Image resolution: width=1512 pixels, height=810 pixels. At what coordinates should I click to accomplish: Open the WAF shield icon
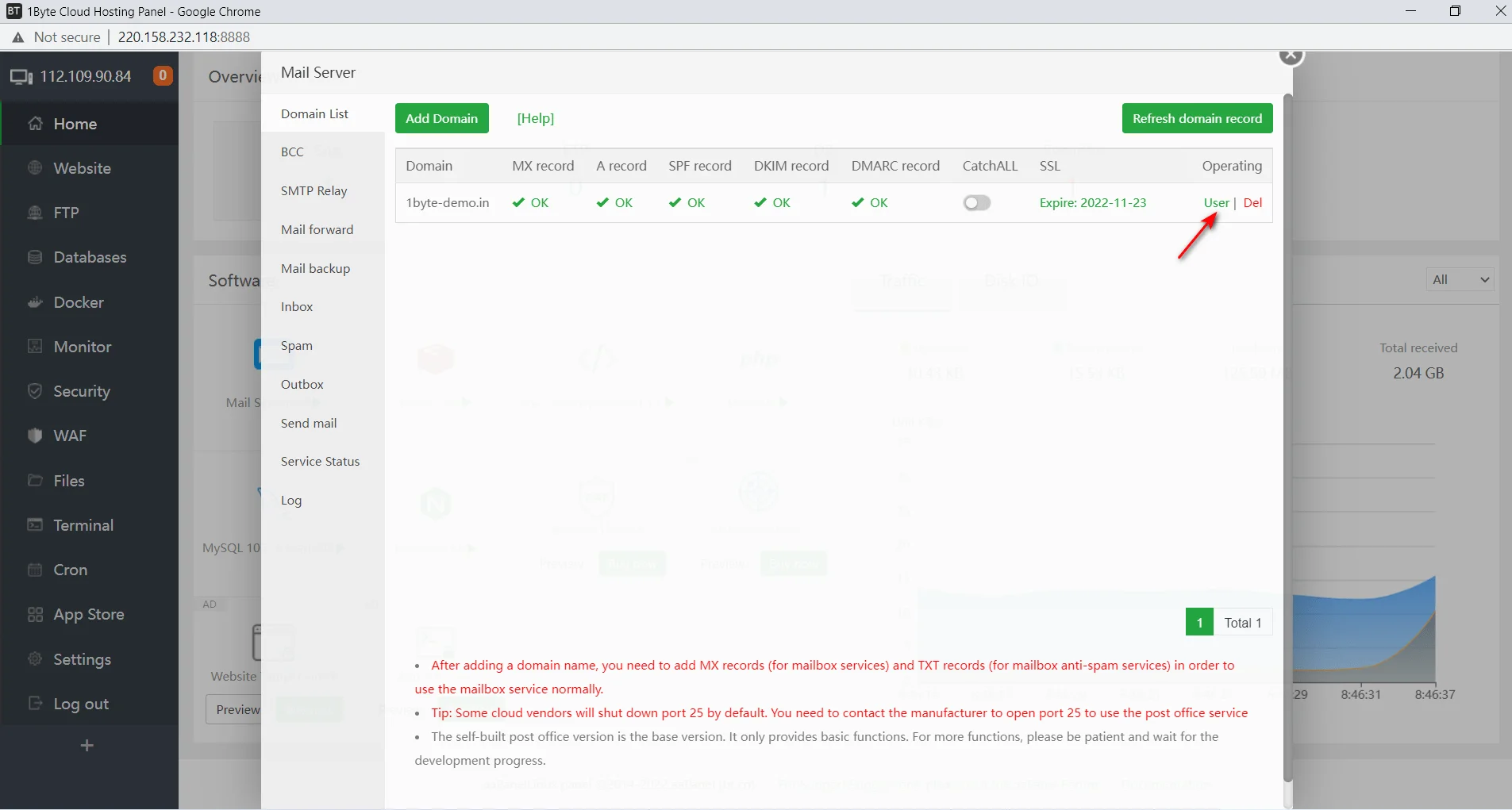(35, 436)
